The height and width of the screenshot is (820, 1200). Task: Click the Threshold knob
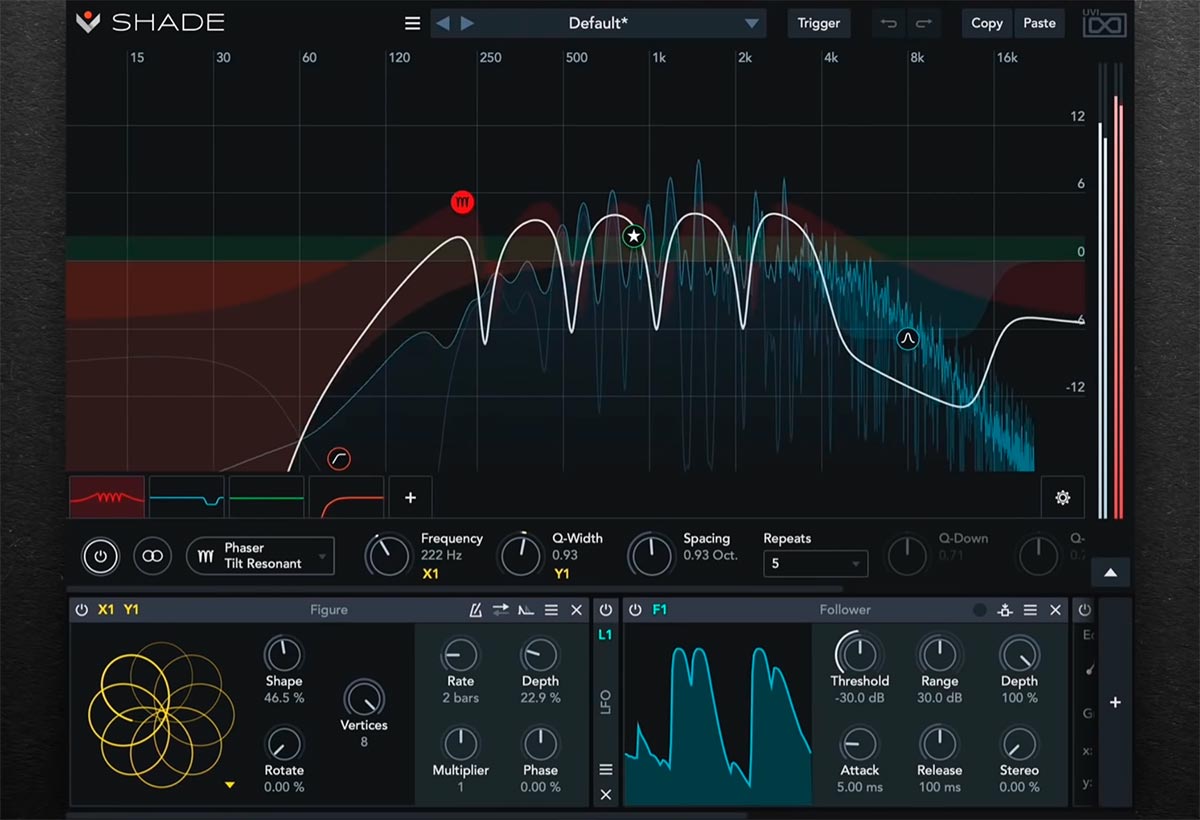pos(859,655)
